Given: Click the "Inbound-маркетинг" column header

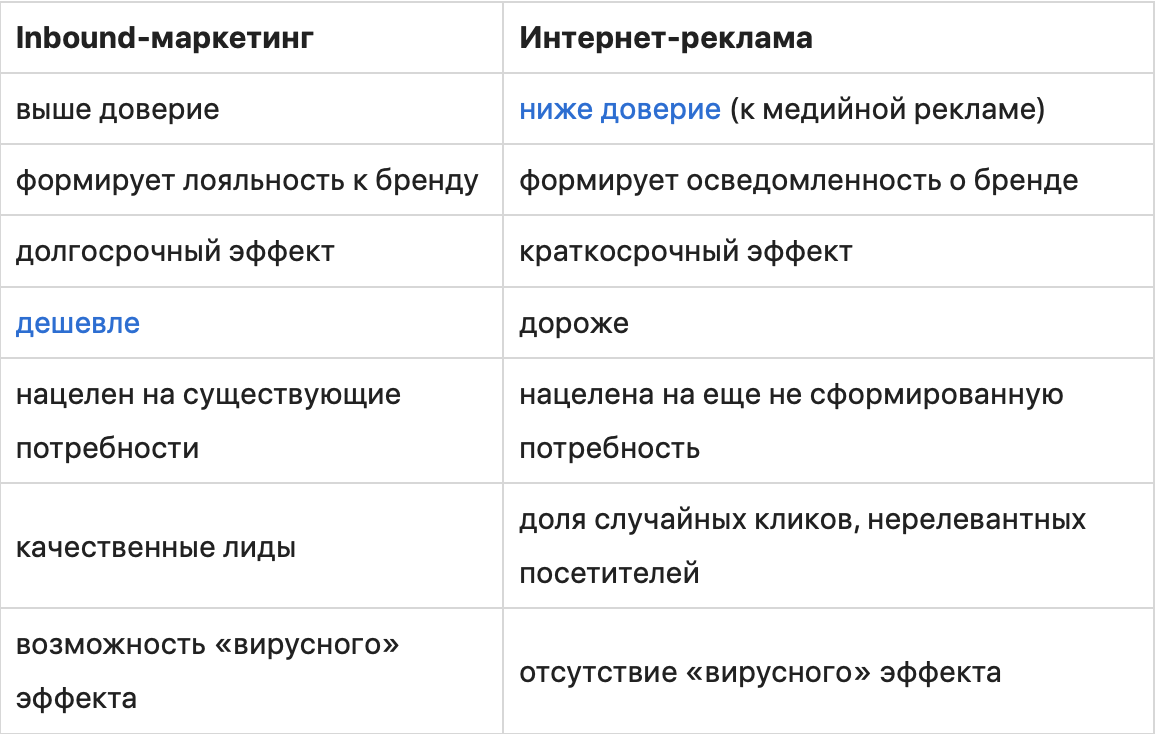Looking at the screenshot, I should point(165,37).
